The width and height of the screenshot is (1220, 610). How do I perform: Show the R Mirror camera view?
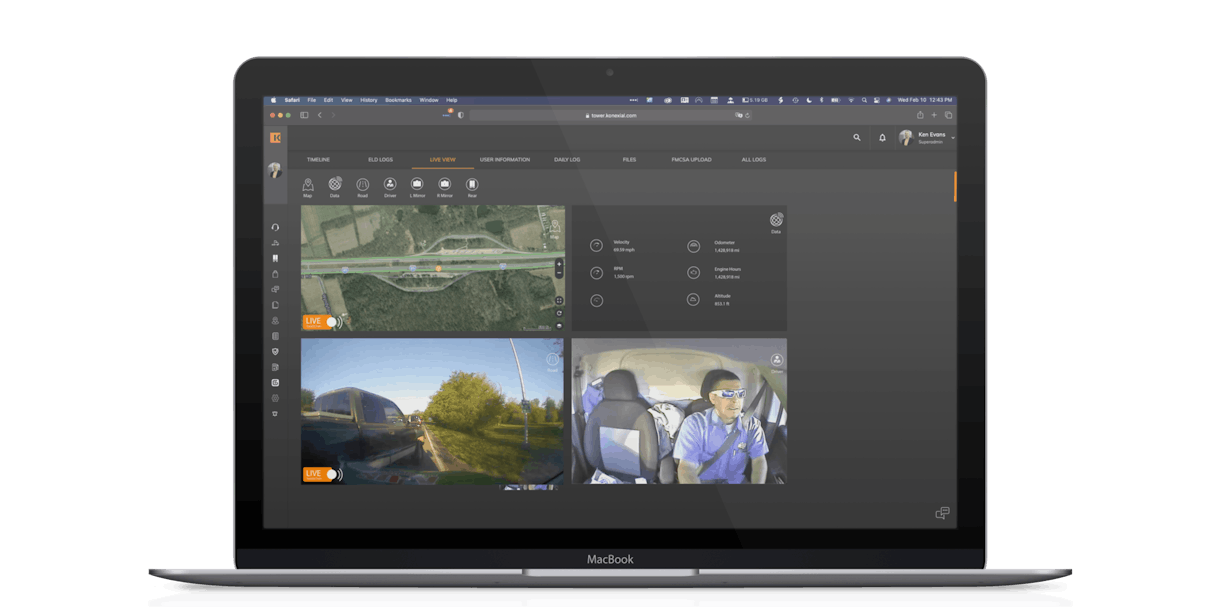tap(445, 185)
